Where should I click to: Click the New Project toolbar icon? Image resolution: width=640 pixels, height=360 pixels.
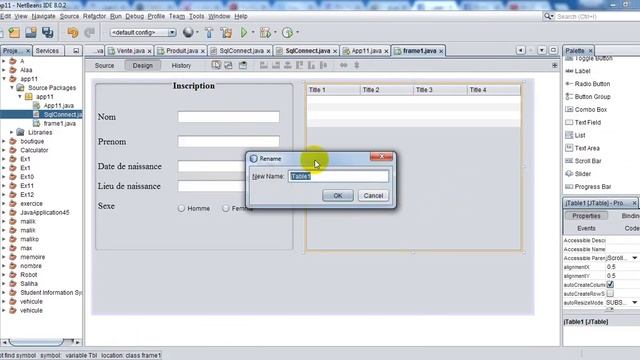(x=14, y=33)
